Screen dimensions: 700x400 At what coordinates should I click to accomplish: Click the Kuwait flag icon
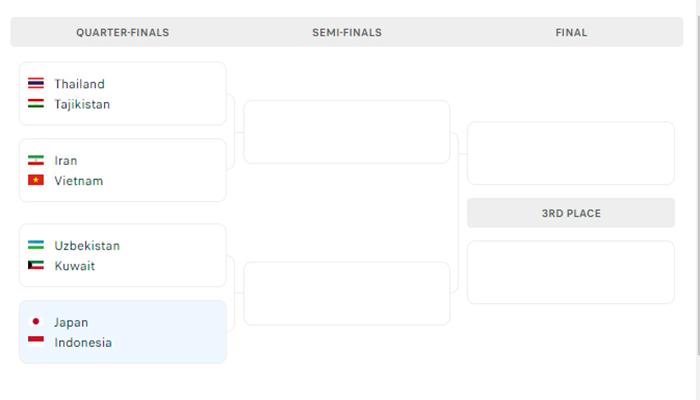36,266
